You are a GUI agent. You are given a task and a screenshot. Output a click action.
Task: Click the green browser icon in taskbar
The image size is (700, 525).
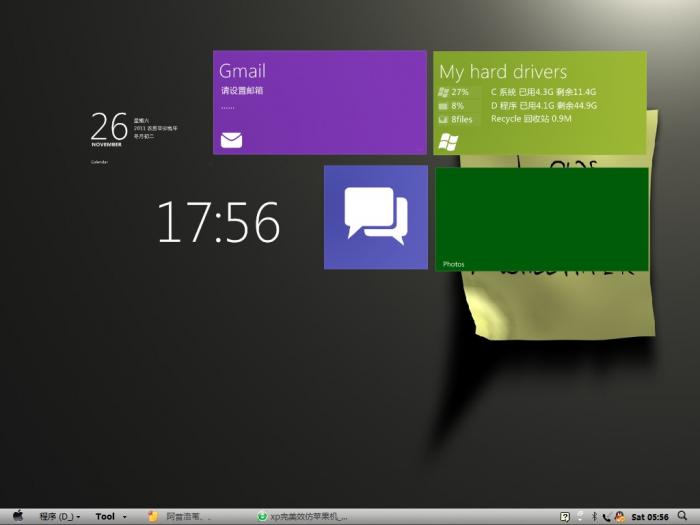(x=262, y=517)
